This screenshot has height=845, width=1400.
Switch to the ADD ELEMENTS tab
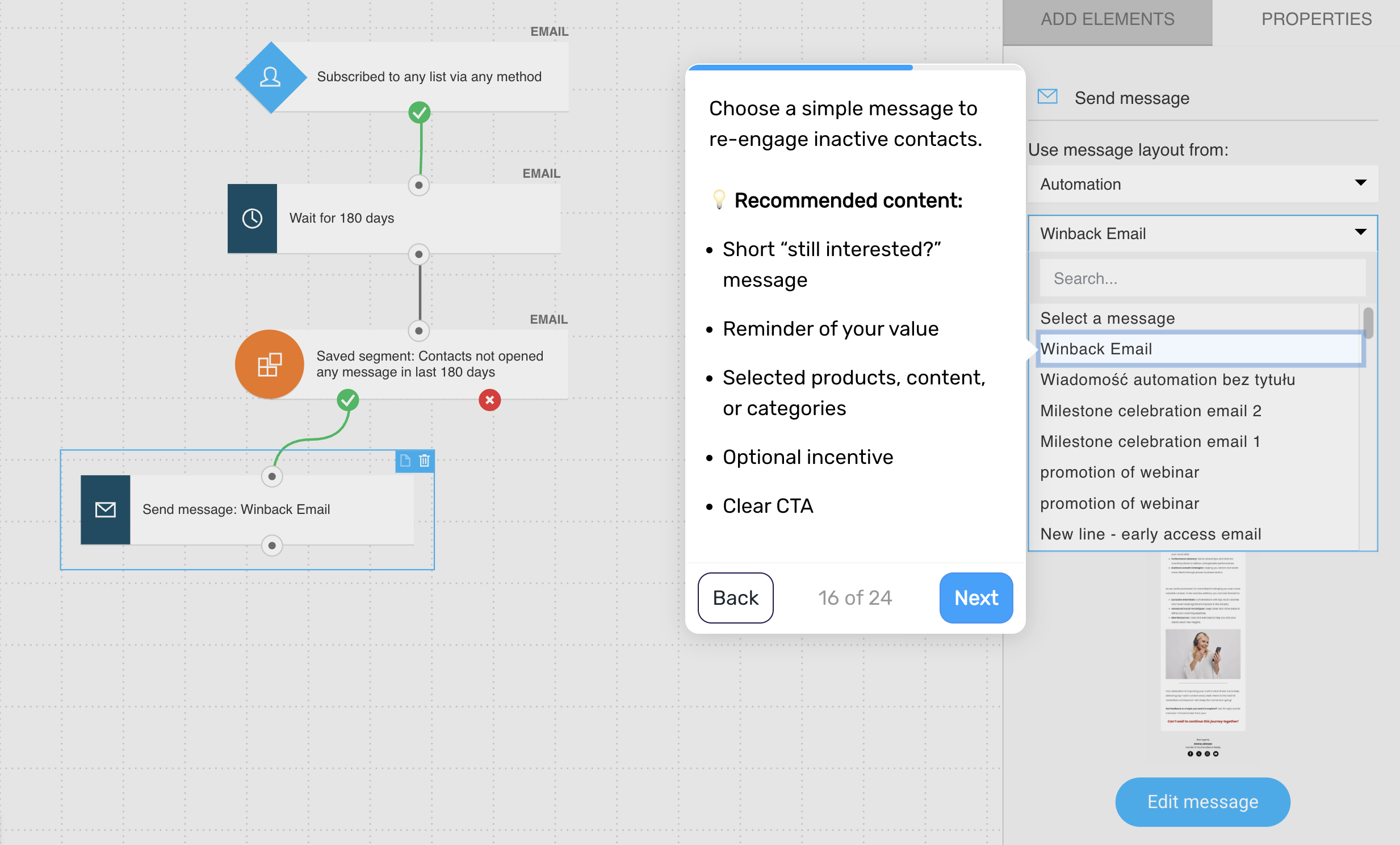pos(1107,20)
